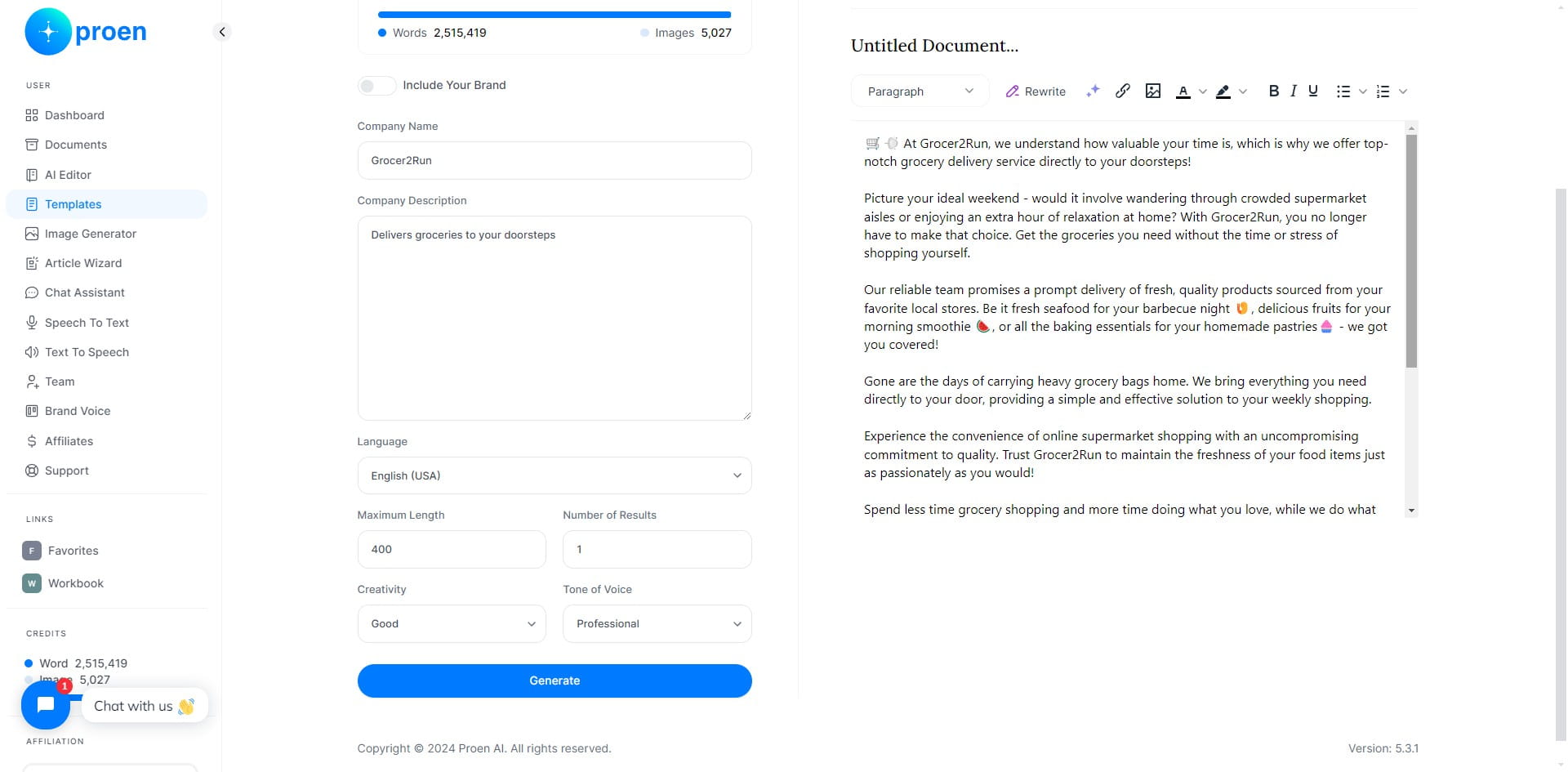Collapse the sidebar with the arrow button
The width and height of the screenshot is (1568, 772).
tap(222, 32)
